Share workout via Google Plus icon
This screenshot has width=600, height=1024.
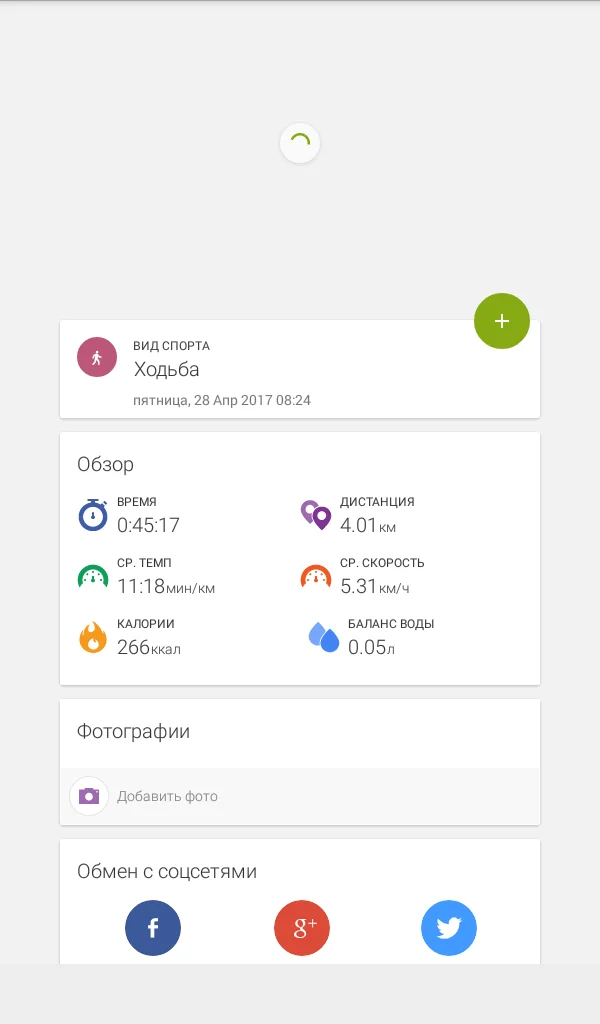click(x=302, y=927)
